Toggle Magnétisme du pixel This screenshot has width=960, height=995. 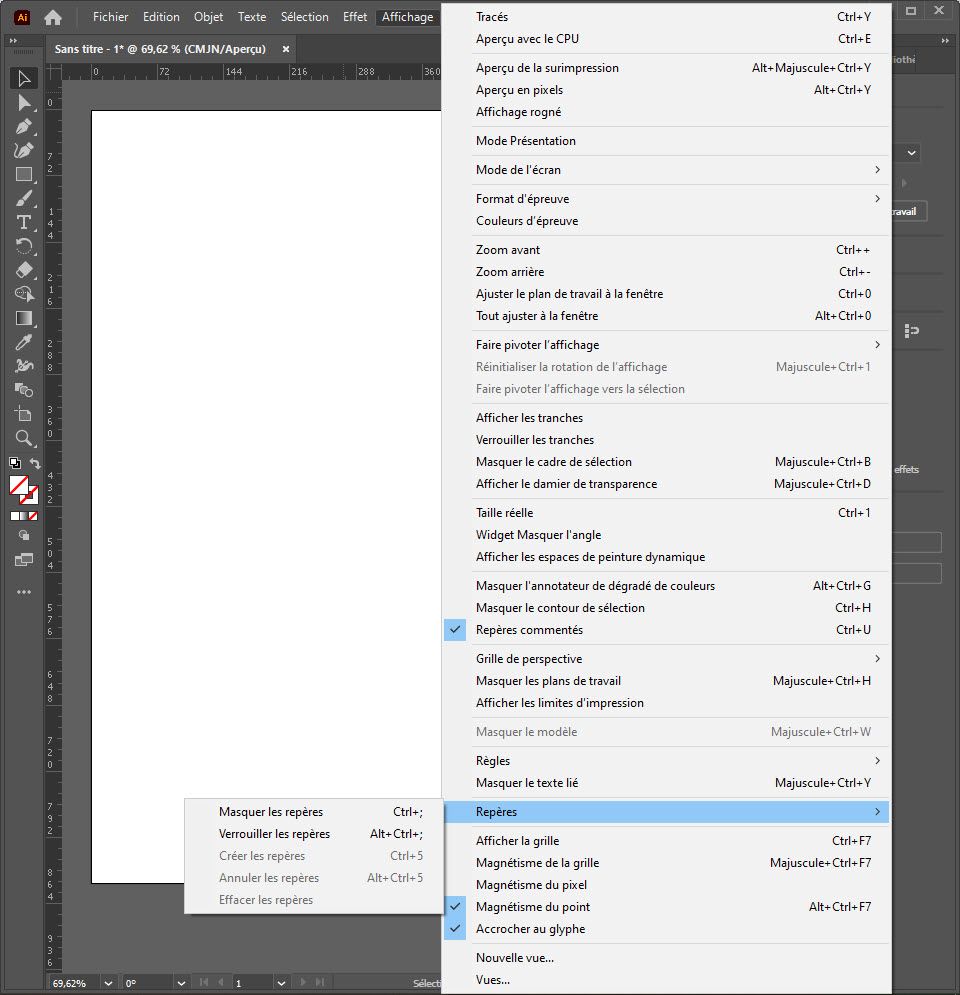[666, 885]
